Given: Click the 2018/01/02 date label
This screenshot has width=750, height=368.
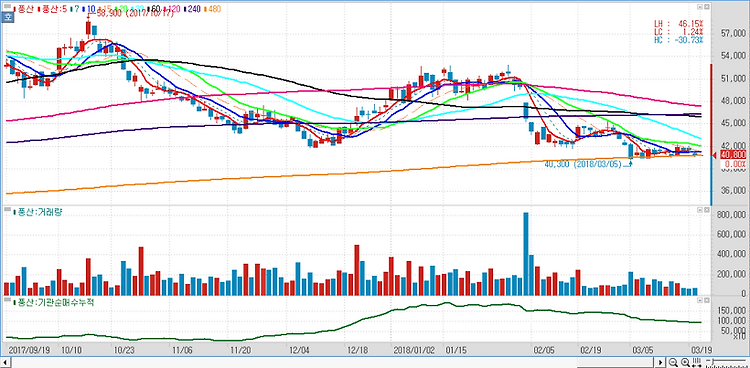Looking at the screenshot, I should pyautogui.click(x=414, y=350).
